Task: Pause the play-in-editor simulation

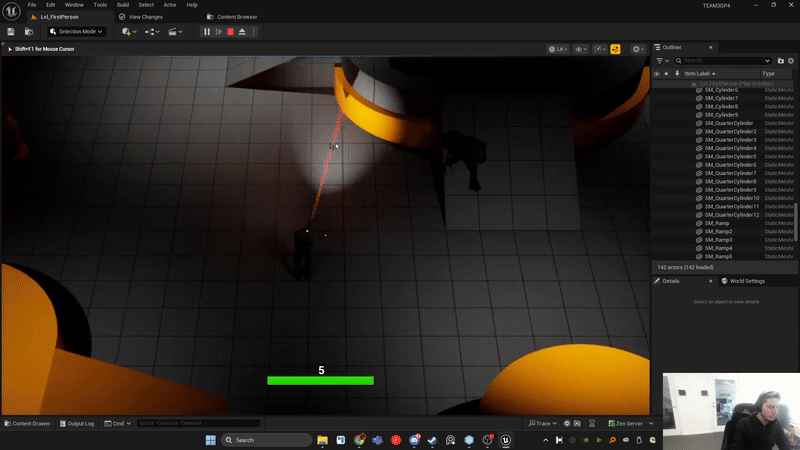Action: coord(207,32)
